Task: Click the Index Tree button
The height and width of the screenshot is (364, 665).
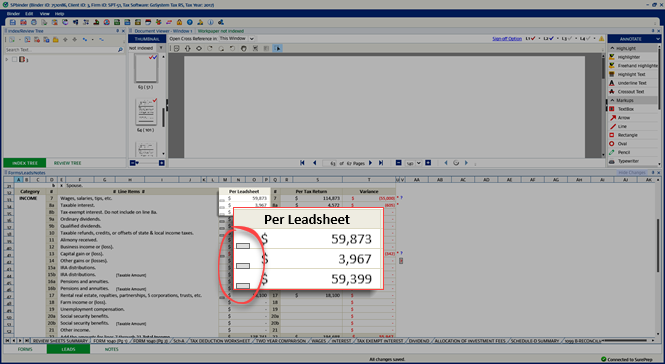Action: coord(25,163)
